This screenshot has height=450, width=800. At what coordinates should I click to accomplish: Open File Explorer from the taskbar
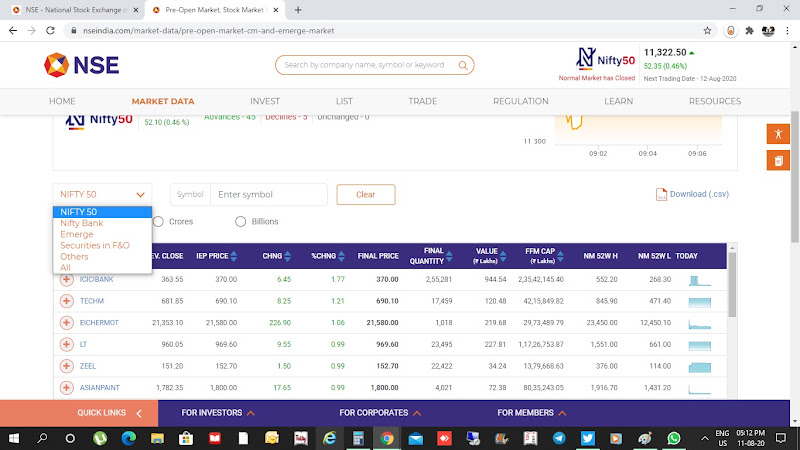[157, 438]
